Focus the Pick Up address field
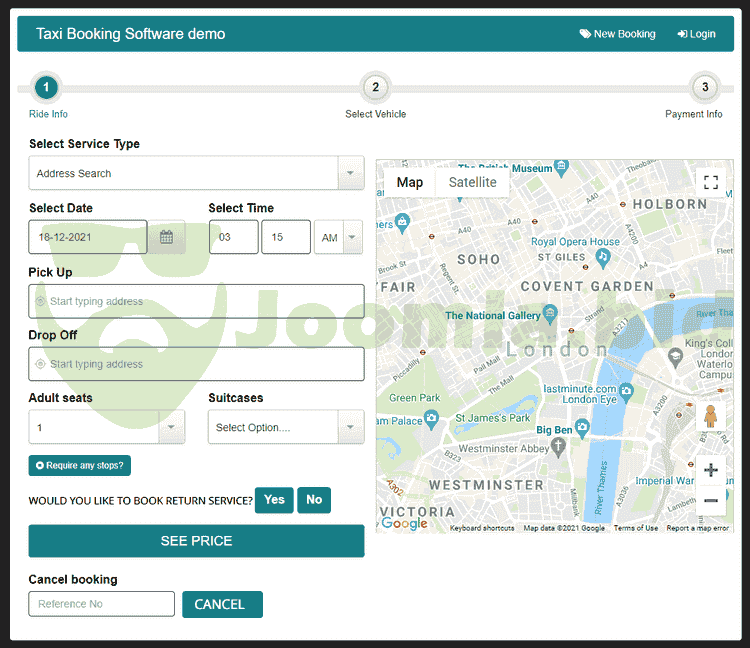The height and width of the screenshot is (648, 750). (x=197, y=301)
